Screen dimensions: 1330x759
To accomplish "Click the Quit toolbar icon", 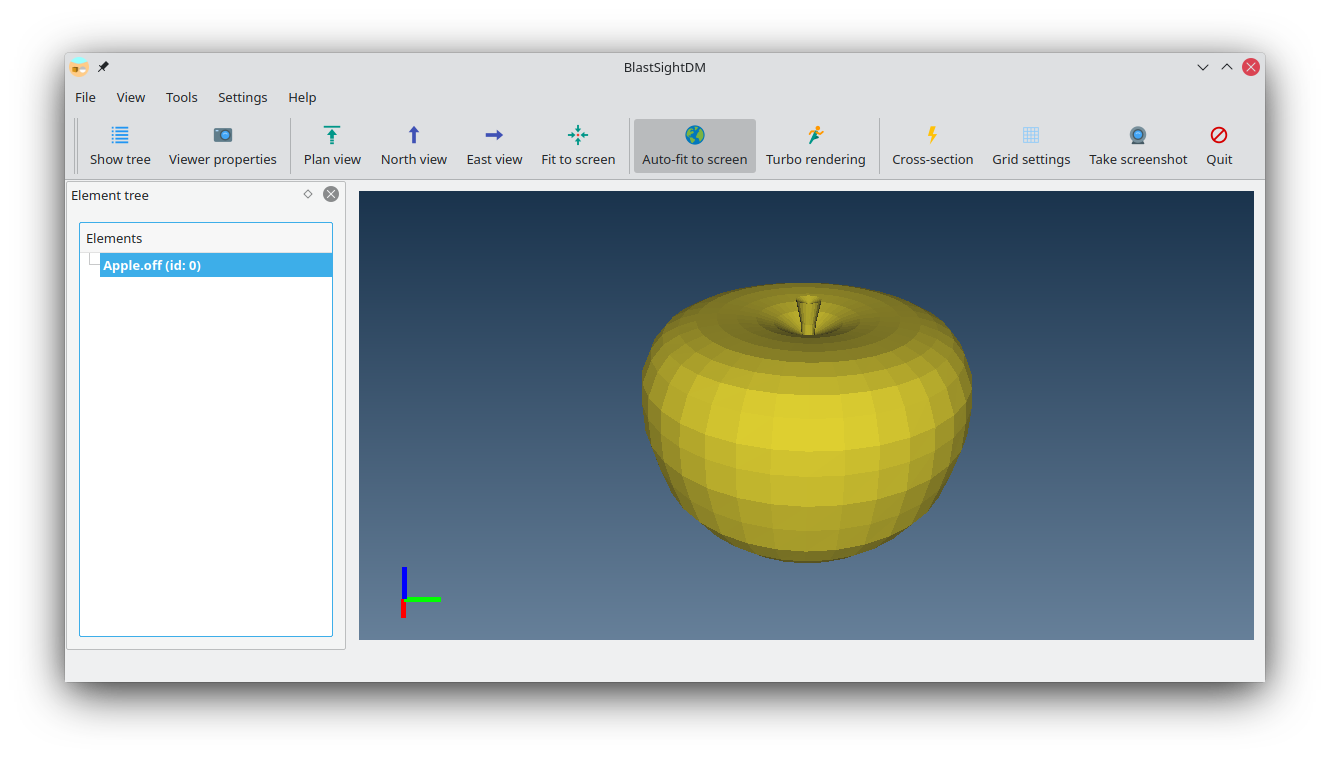I will (x=1219, y=136).
